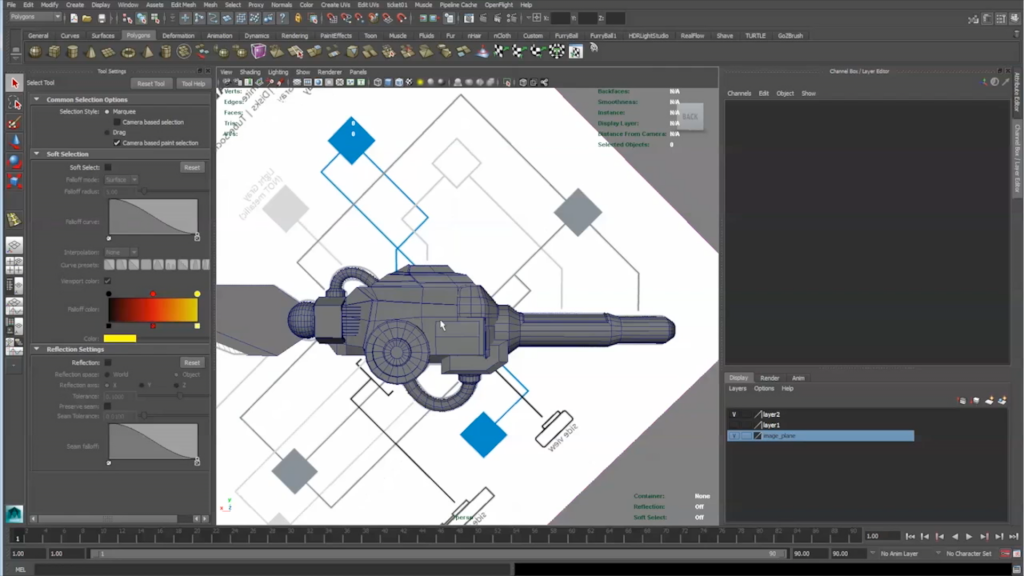
Task: Create layer from selected objects icon
Action: [x=1002, y=400]
